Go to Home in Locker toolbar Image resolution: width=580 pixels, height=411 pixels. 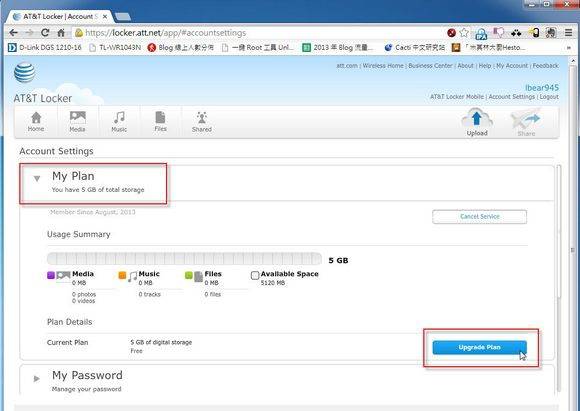click(36, 122)
